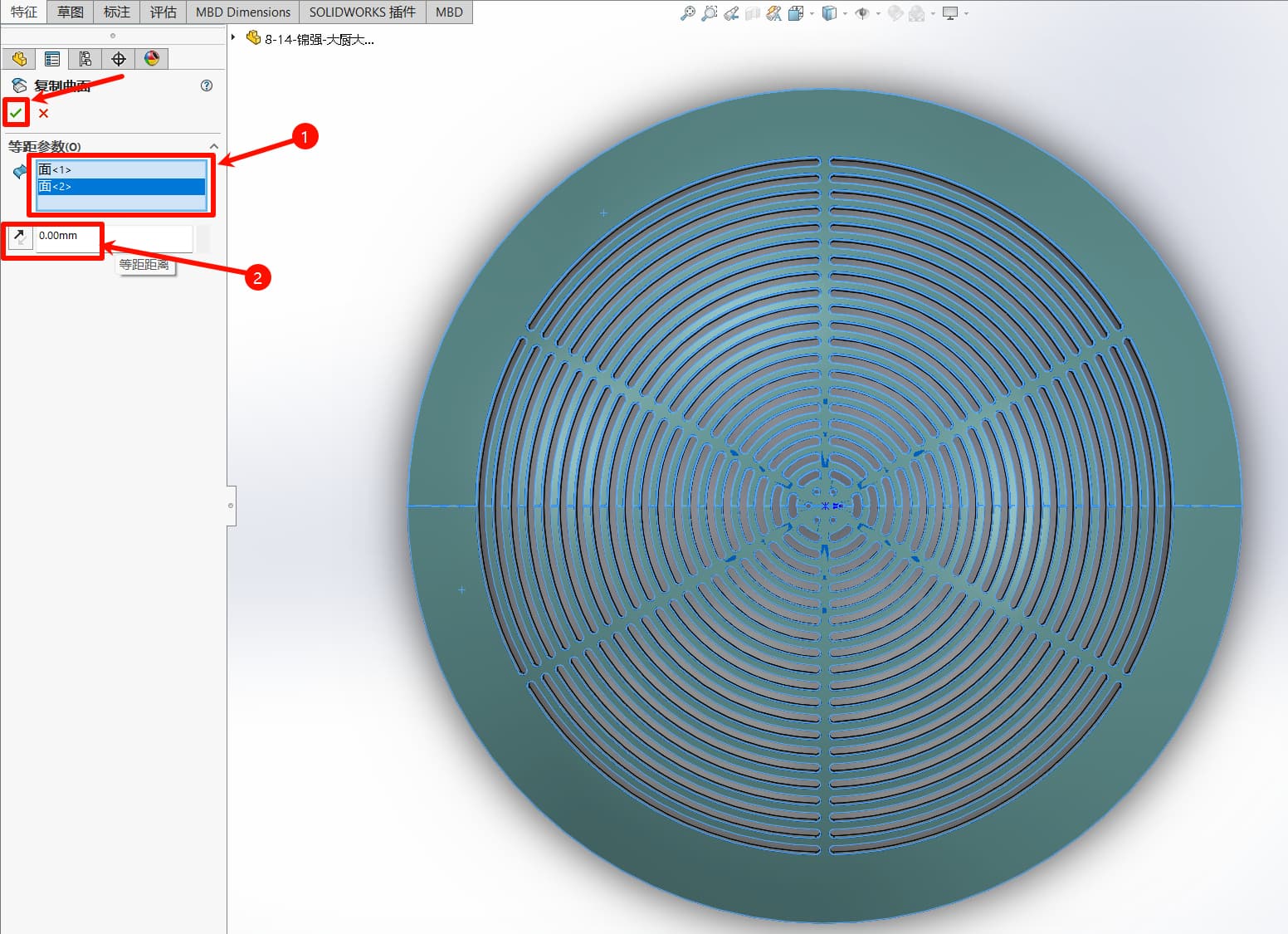
Task: Flip the offset direction arrow button
Action: point(19,237)
